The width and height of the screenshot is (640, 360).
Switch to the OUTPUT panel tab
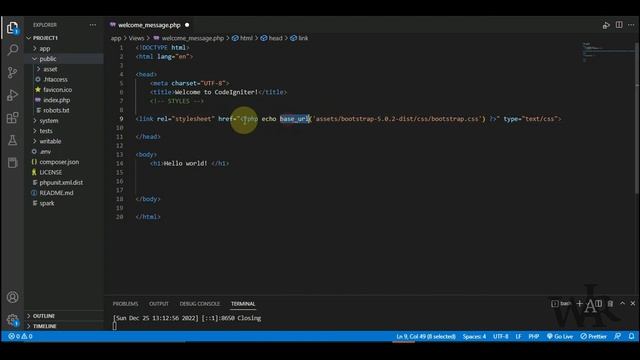159,304
